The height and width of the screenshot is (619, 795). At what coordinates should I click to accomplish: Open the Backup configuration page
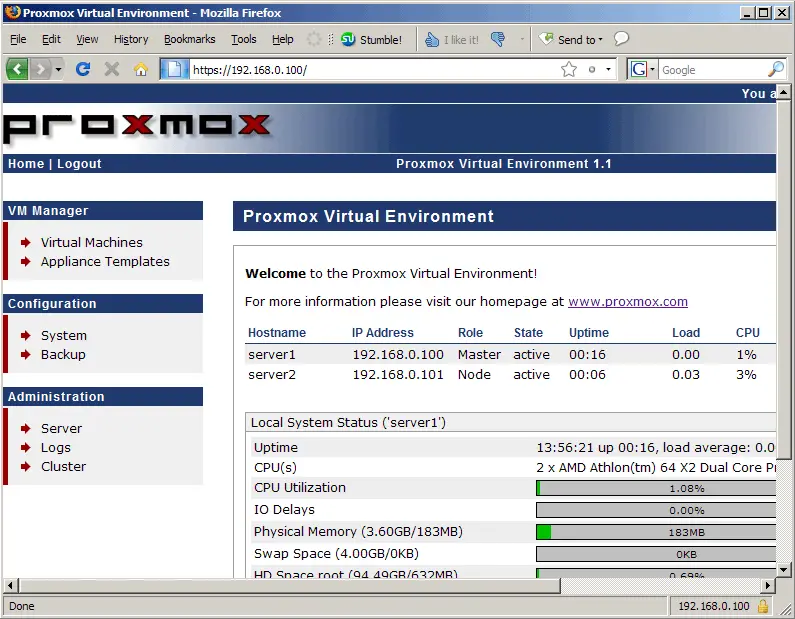point(63,354)
